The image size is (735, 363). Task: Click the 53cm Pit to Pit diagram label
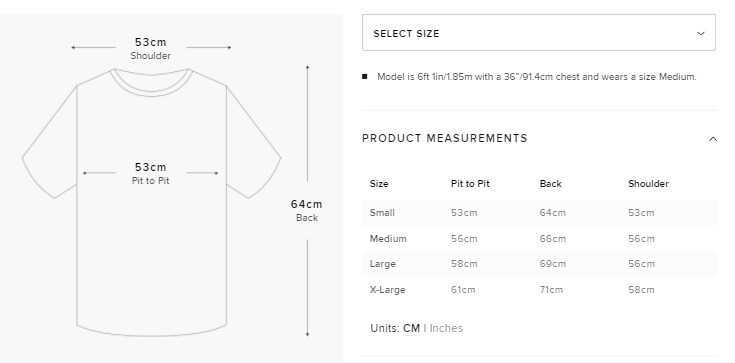click(x=150, y=174)
